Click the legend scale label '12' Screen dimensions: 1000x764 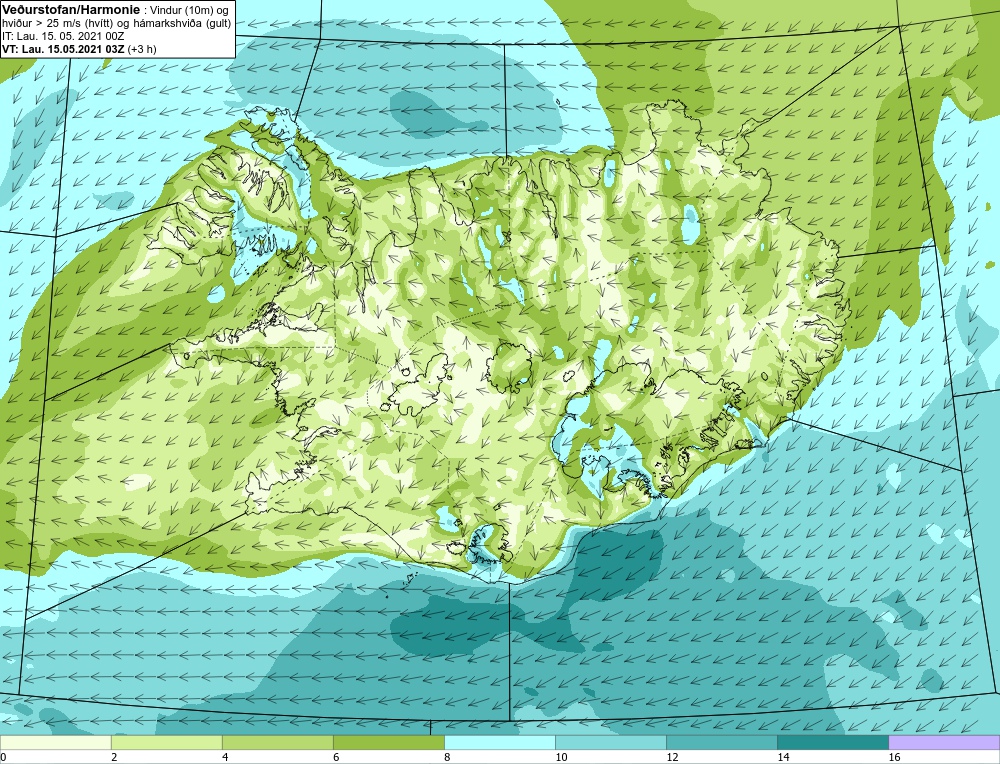[672, 758]
